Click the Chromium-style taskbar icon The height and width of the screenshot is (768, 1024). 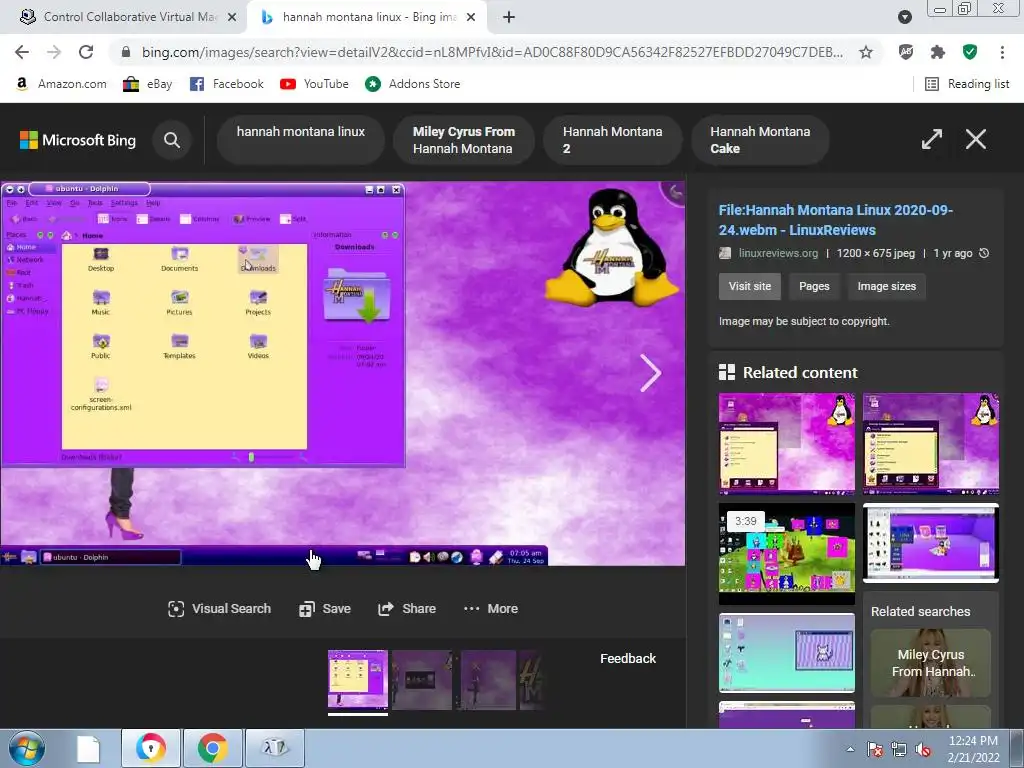click(x=151, y=748)
